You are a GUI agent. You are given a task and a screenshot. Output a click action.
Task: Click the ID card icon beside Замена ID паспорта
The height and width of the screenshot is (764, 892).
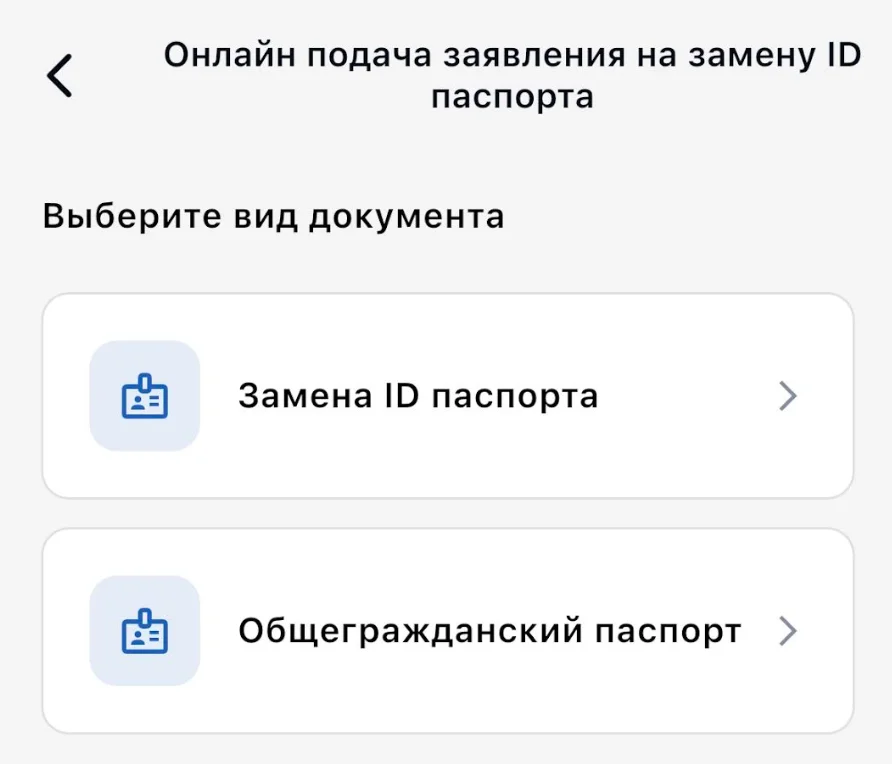(145, 396)
